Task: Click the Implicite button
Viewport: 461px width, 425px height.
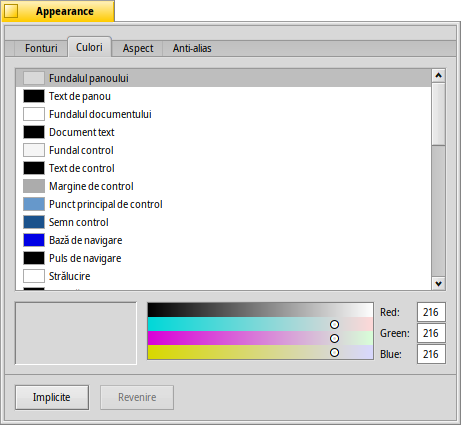Action: pyautogui.click(x=52, y=397)
